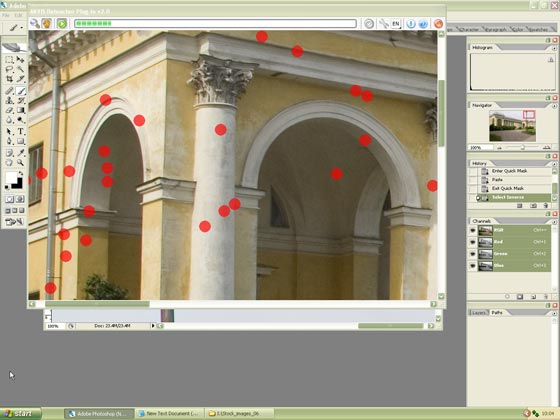This screenshot has width=560, height=420.
Task: Select the Move tool
Action: point(20,60)
